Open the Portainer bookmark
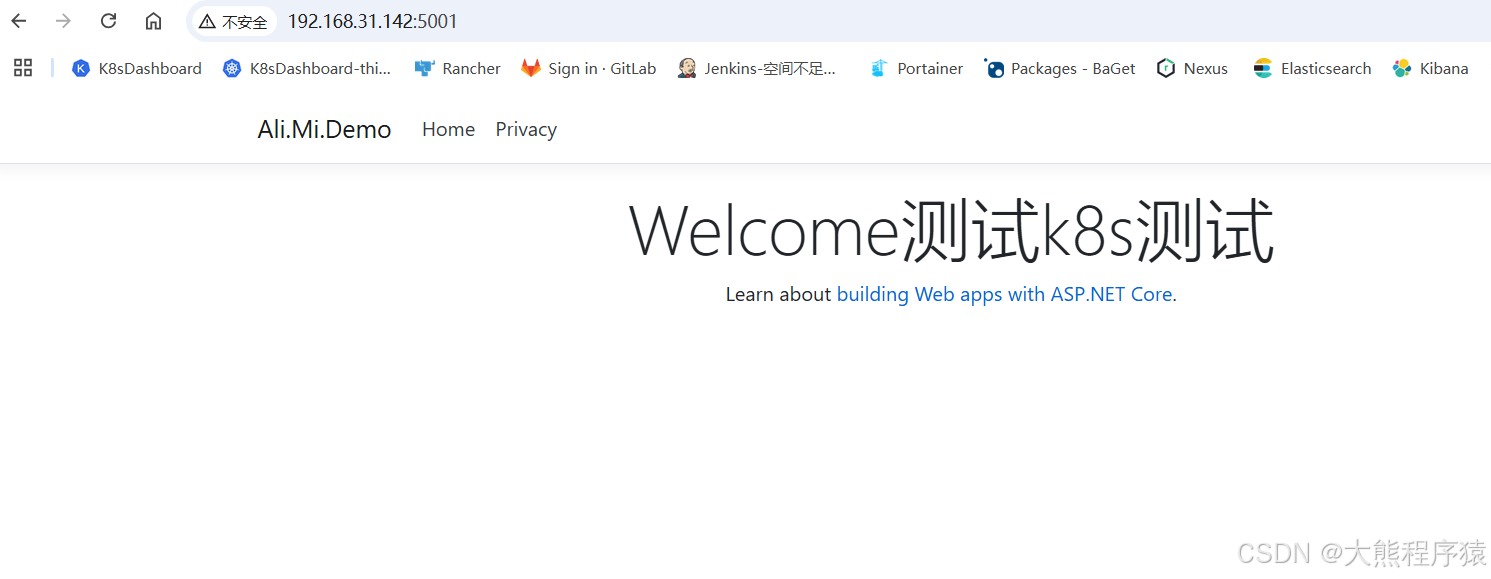The image size is (1491, 579). (915, 68)
